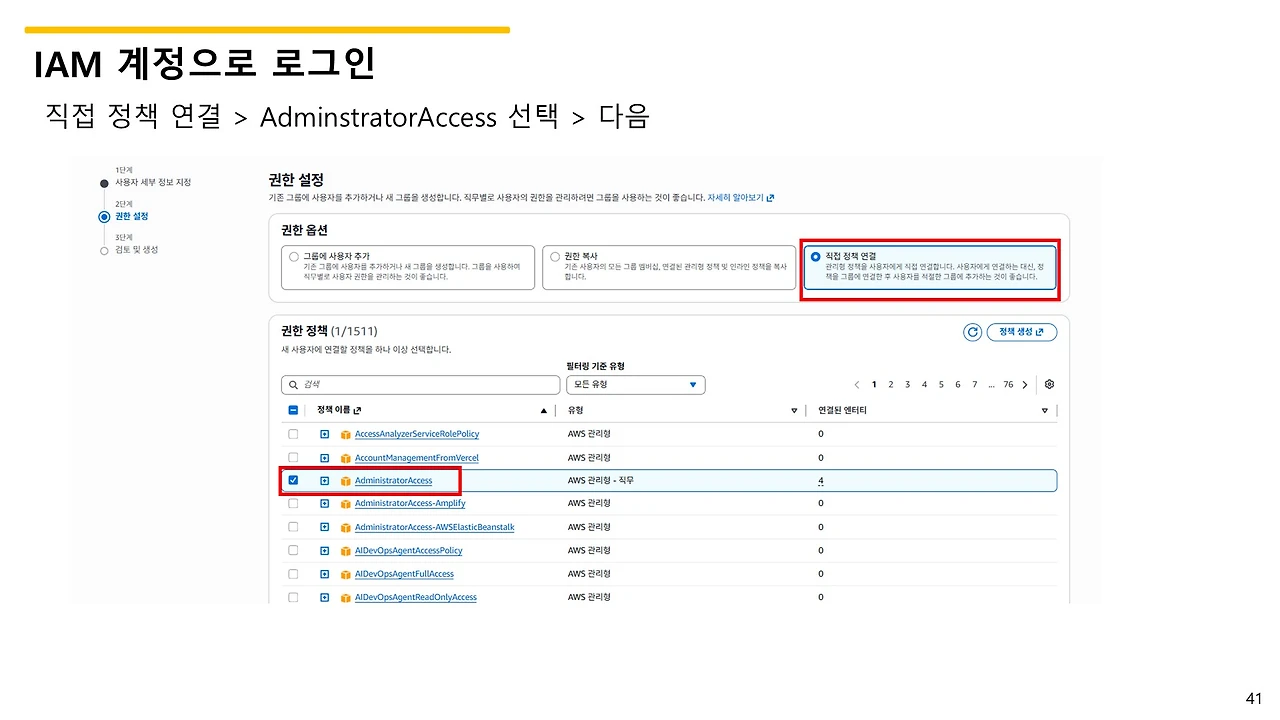Expand the AIDevOpsAgentReadOnlyAccess row details
This screenshot has height=720, width=1280.
pos(324,597)
